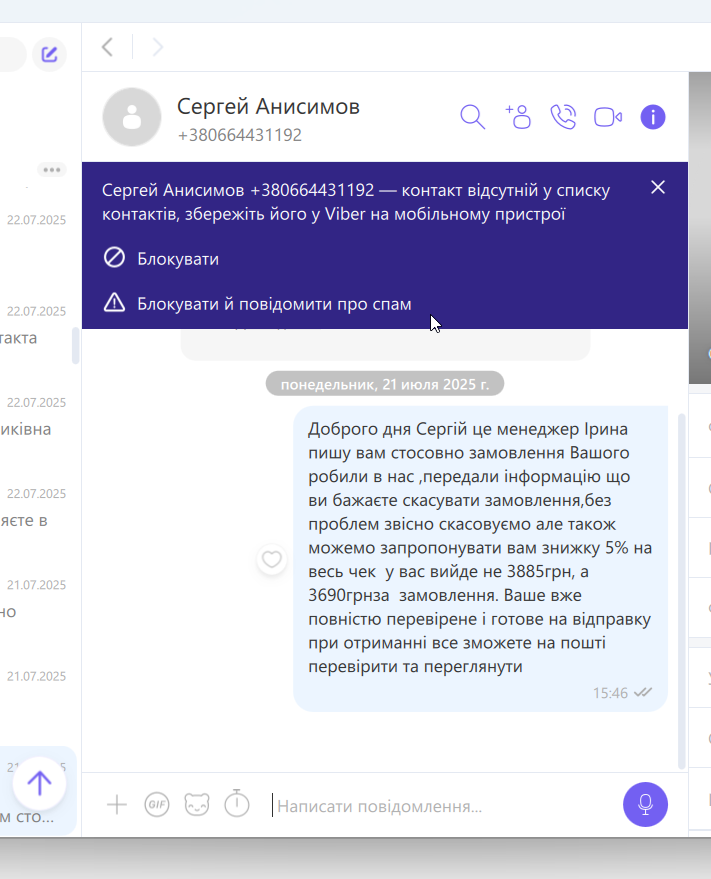711x879 pixels.
Task: Click the warning triangle spam icon
Action: coord(114,302)
